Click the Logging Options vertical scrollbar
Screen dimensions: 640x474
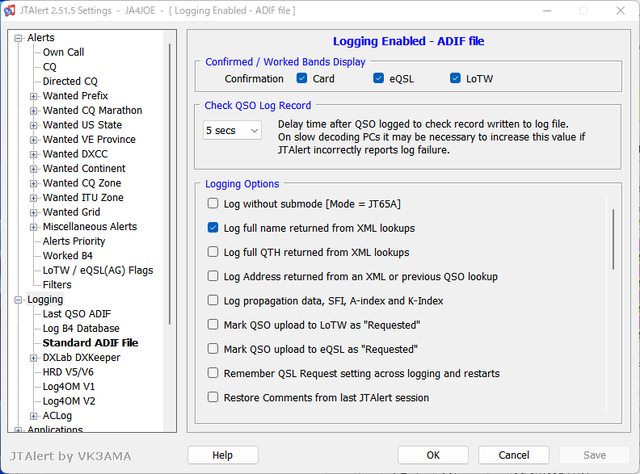(x=613, y=239)
